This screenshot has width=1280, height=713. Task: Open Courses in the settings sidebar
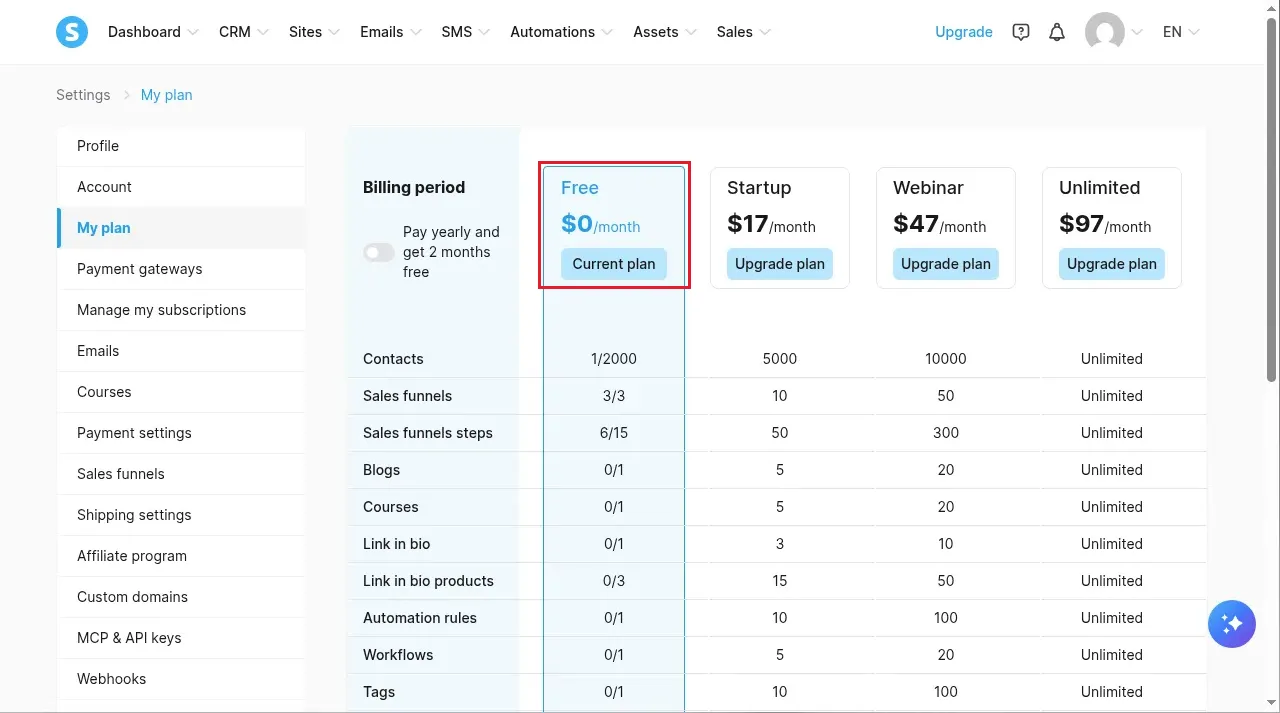point(181,392)
